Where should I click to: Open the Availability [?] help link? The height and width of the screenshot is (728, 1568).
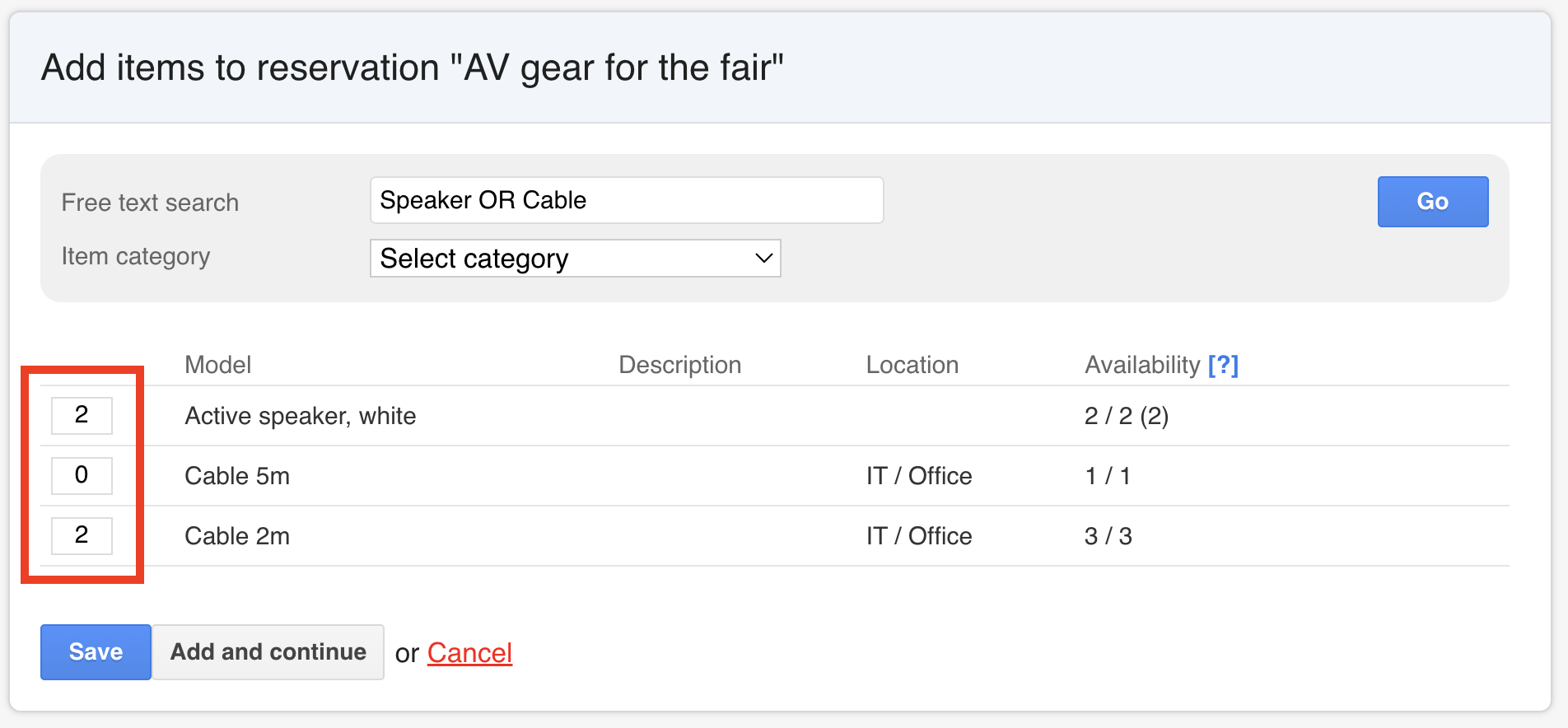click(x=1223, y=365)
